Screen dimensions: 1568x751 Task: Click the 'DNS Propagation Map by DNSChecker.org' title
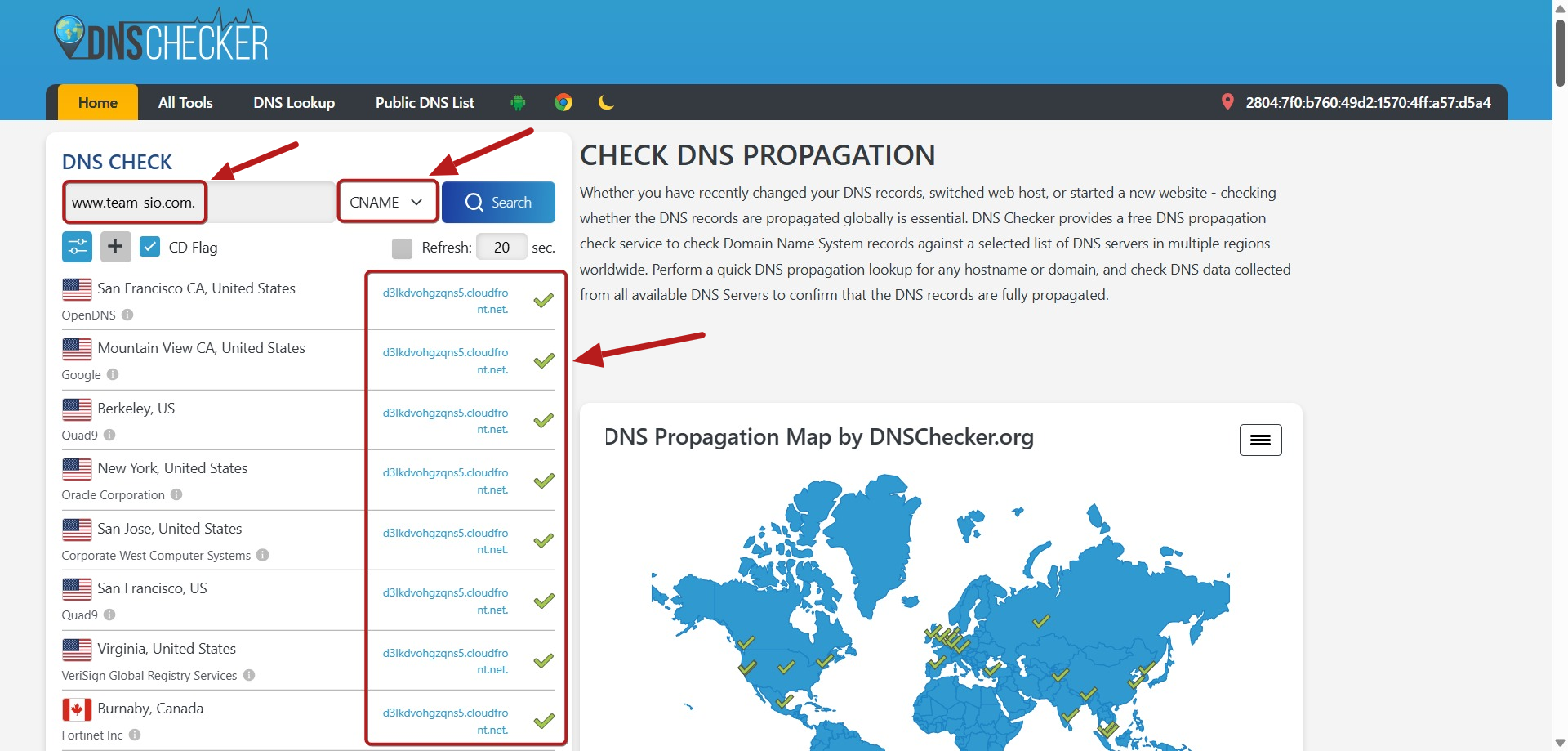point(819,437)
